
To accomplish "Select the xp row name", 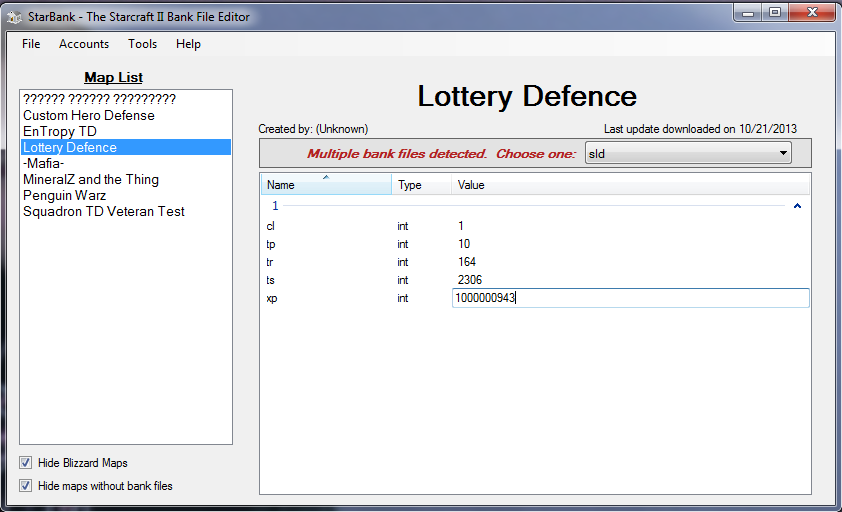I will coord(272,299).
